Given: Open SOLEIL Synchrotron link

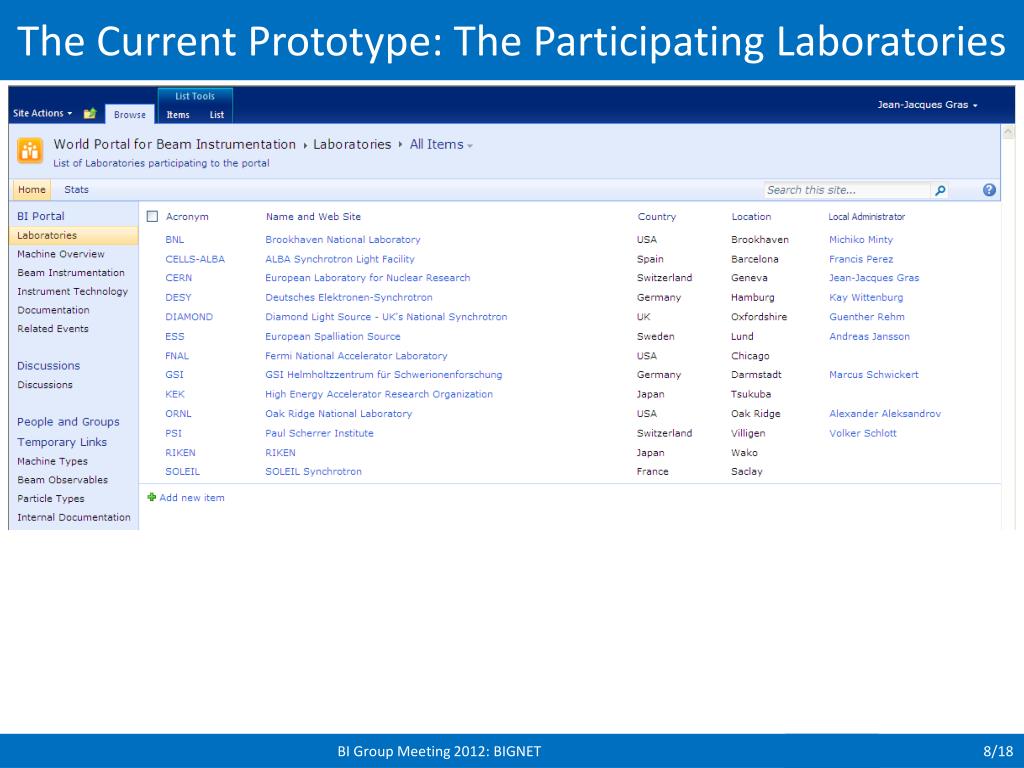Looking at the screenshot, I should 313,472.
